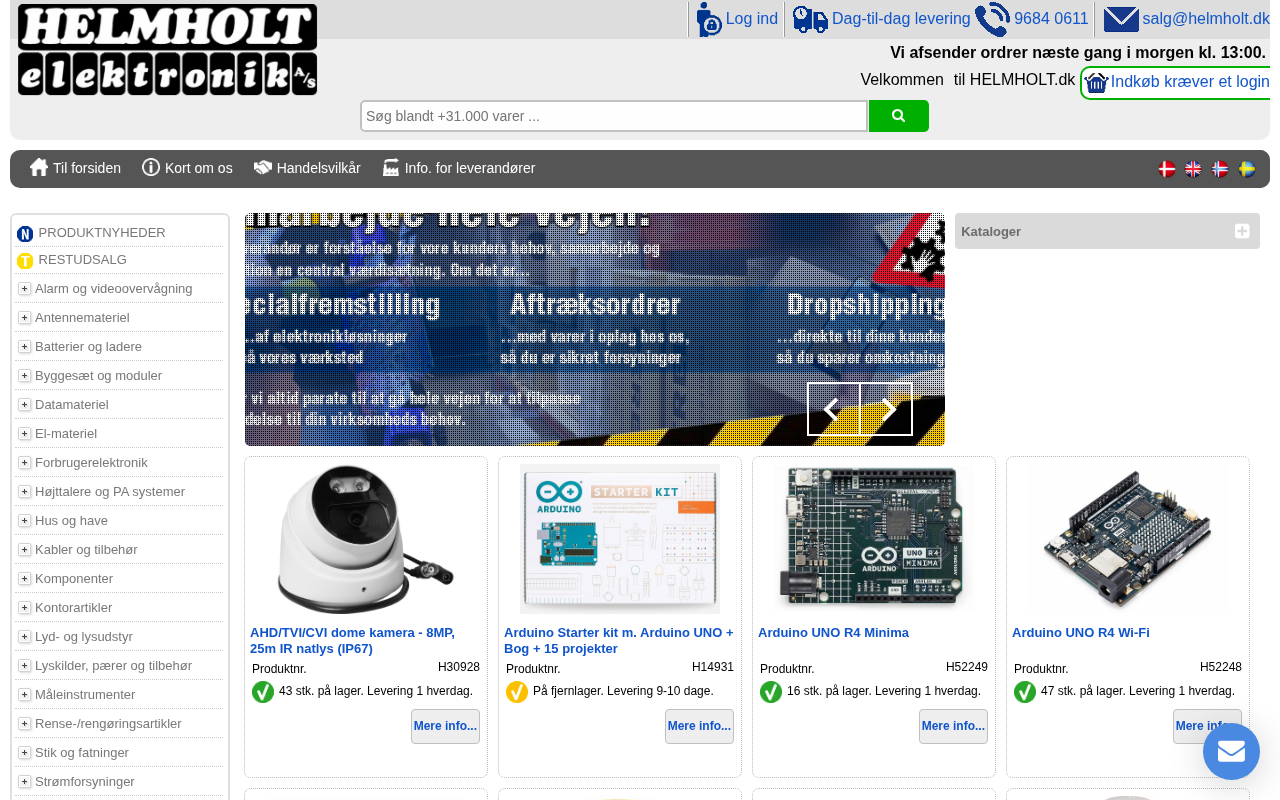Viewport: 1280px width, 800px height.
Task: Open Måleinstrumenter category
Action: (x=85, y=695)
